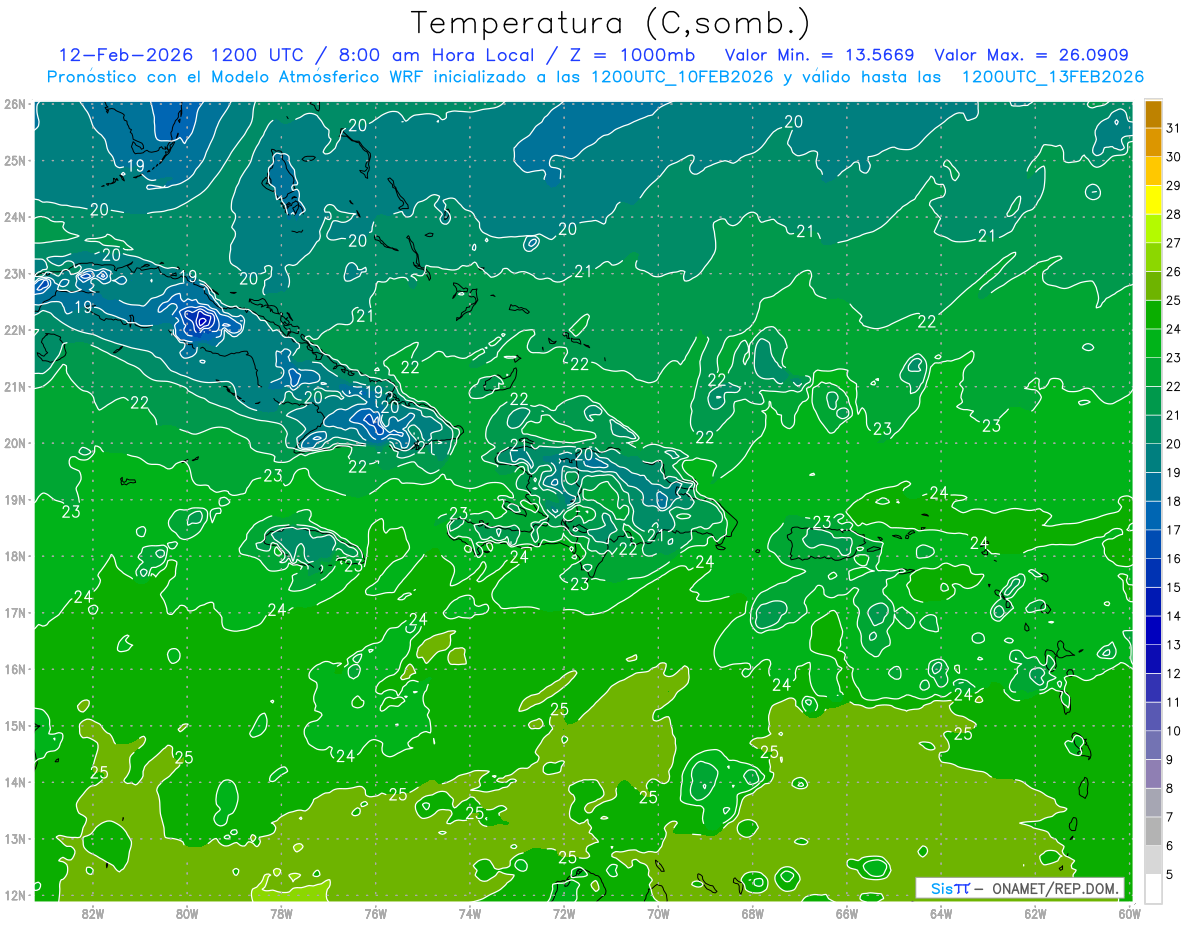This screenshot has height=927, width=1200.
Task: Click the valid-until time "1200UTC_13FEB2026"
Action: [x=1052, y=77]
